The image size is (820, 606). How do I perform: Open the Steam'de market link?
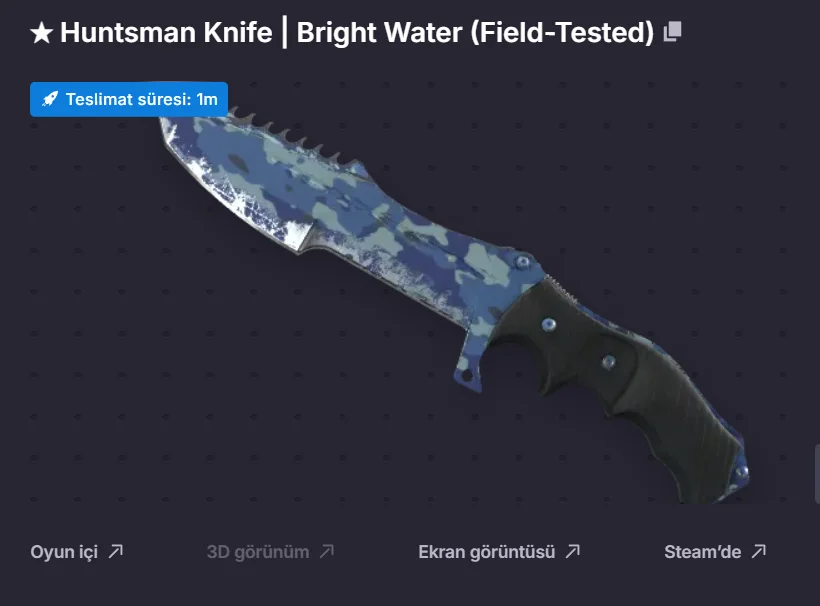715,552
